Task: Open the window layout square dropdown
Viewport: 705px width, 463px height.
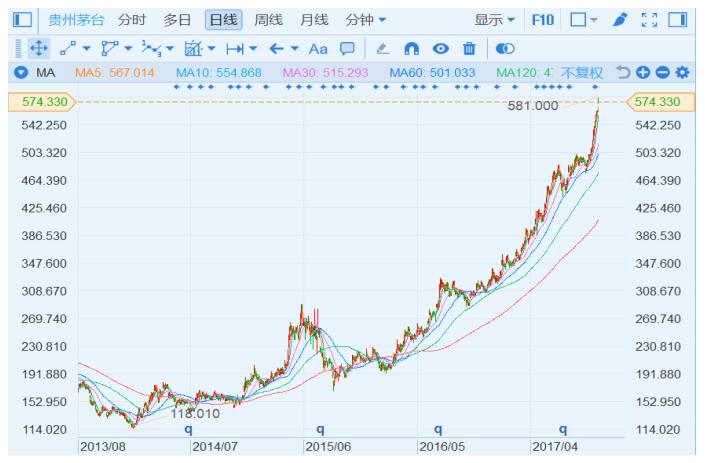Action: pos(584,20)
